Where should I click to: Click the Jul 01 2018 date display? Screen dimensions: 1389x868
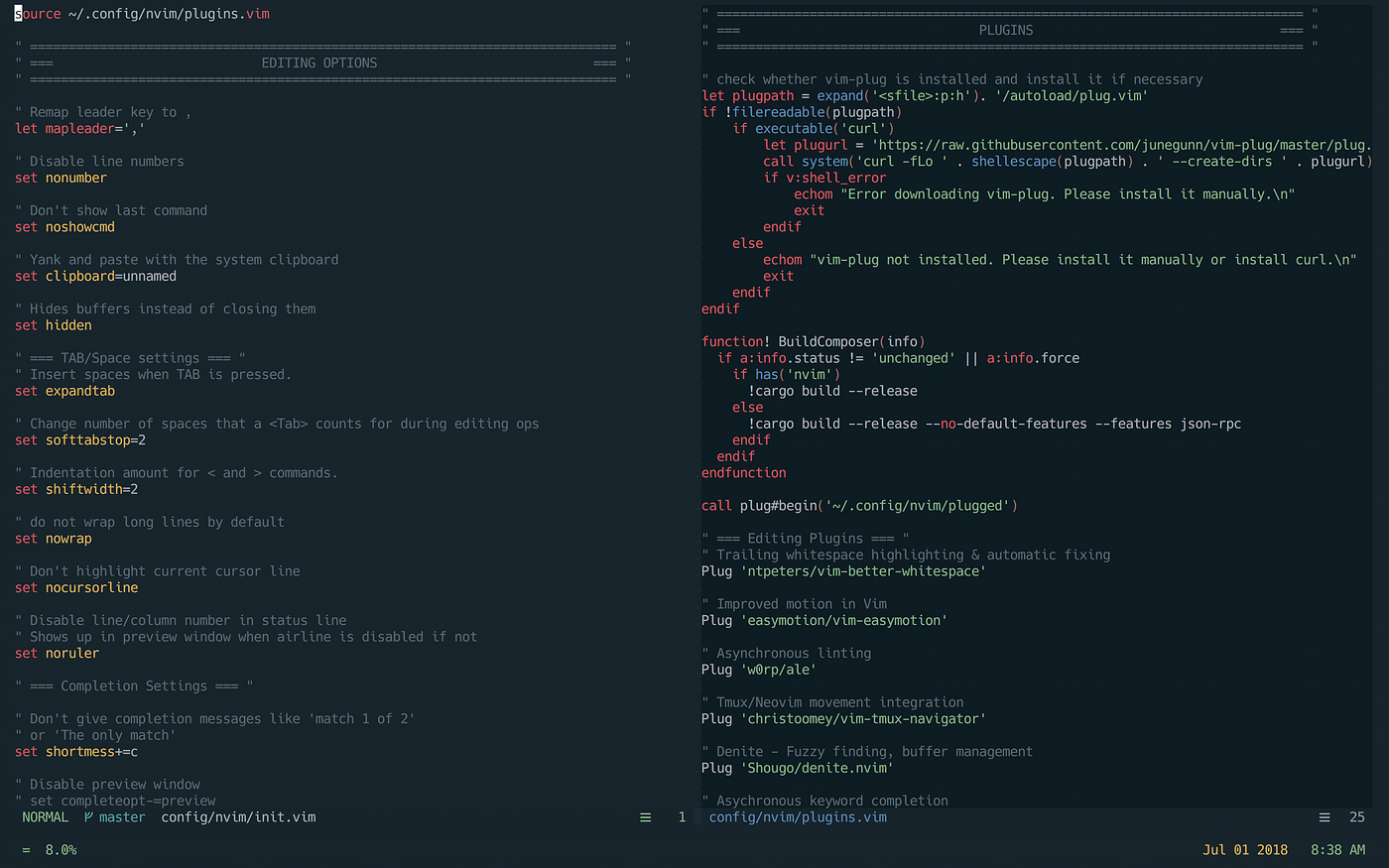(x=1246, y=849)
